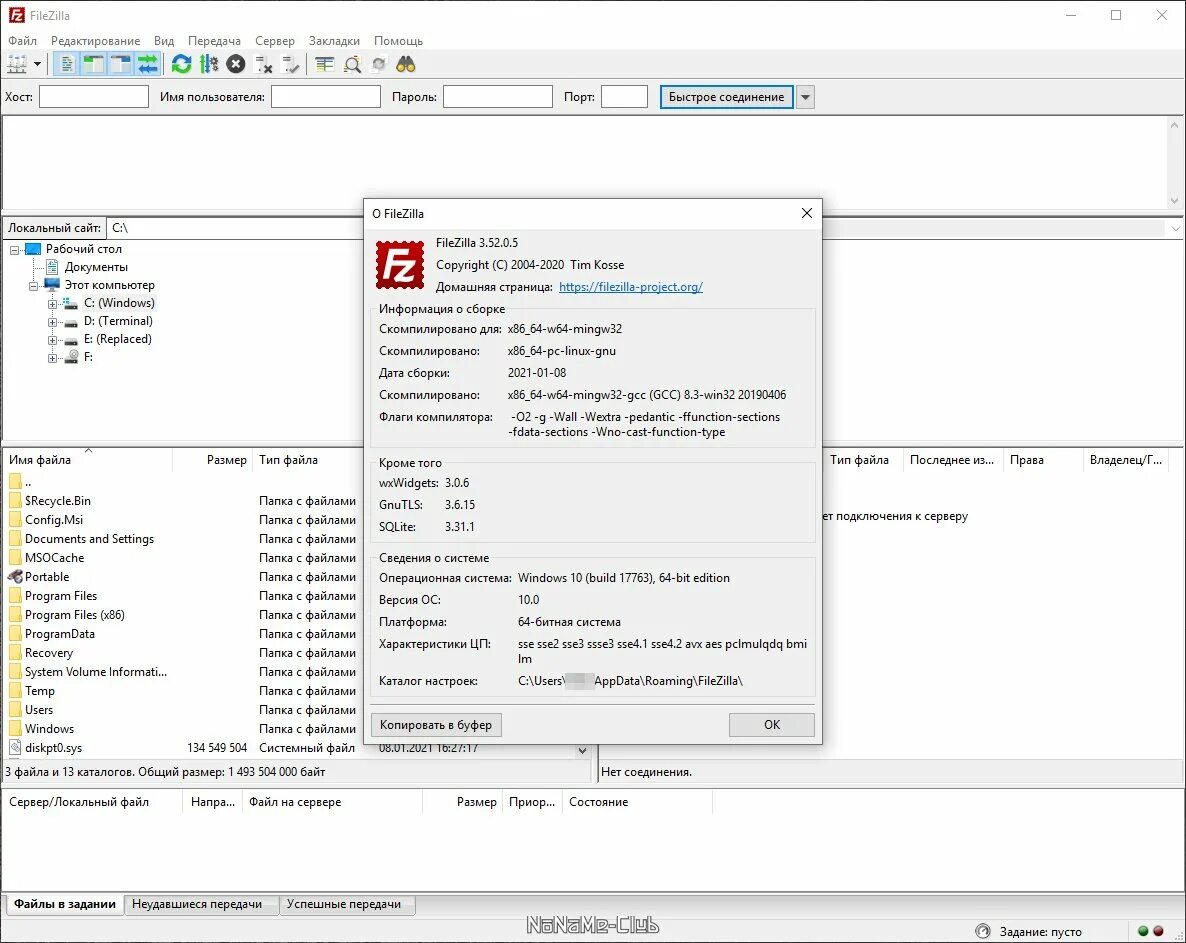Select the diskpt0.sys file
Screen dimensions: 1186x943
point(53,748)
